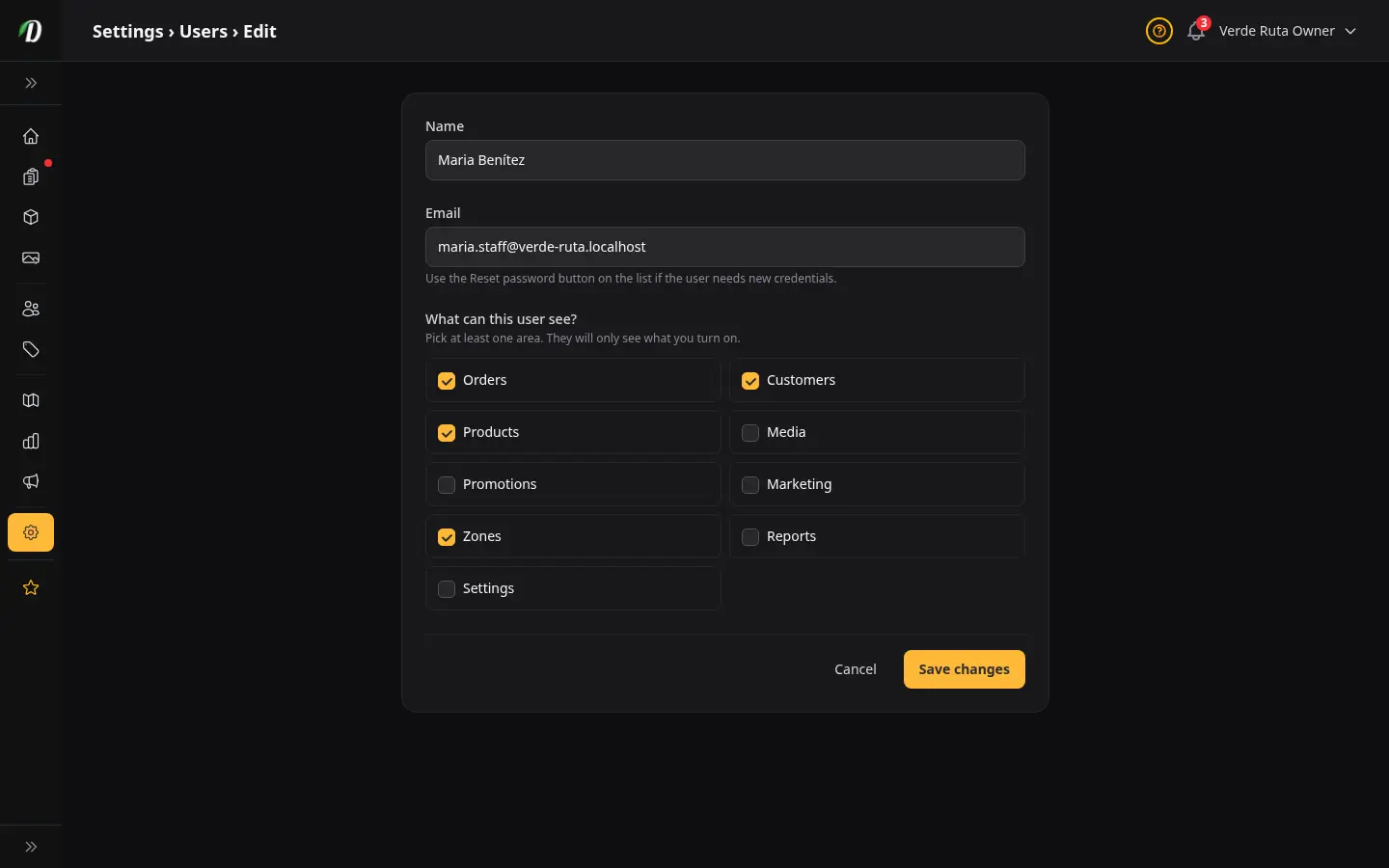Expand the sidebar with top double-chevron
Screen dimensions: 1389x868
(x=31, y=83)
